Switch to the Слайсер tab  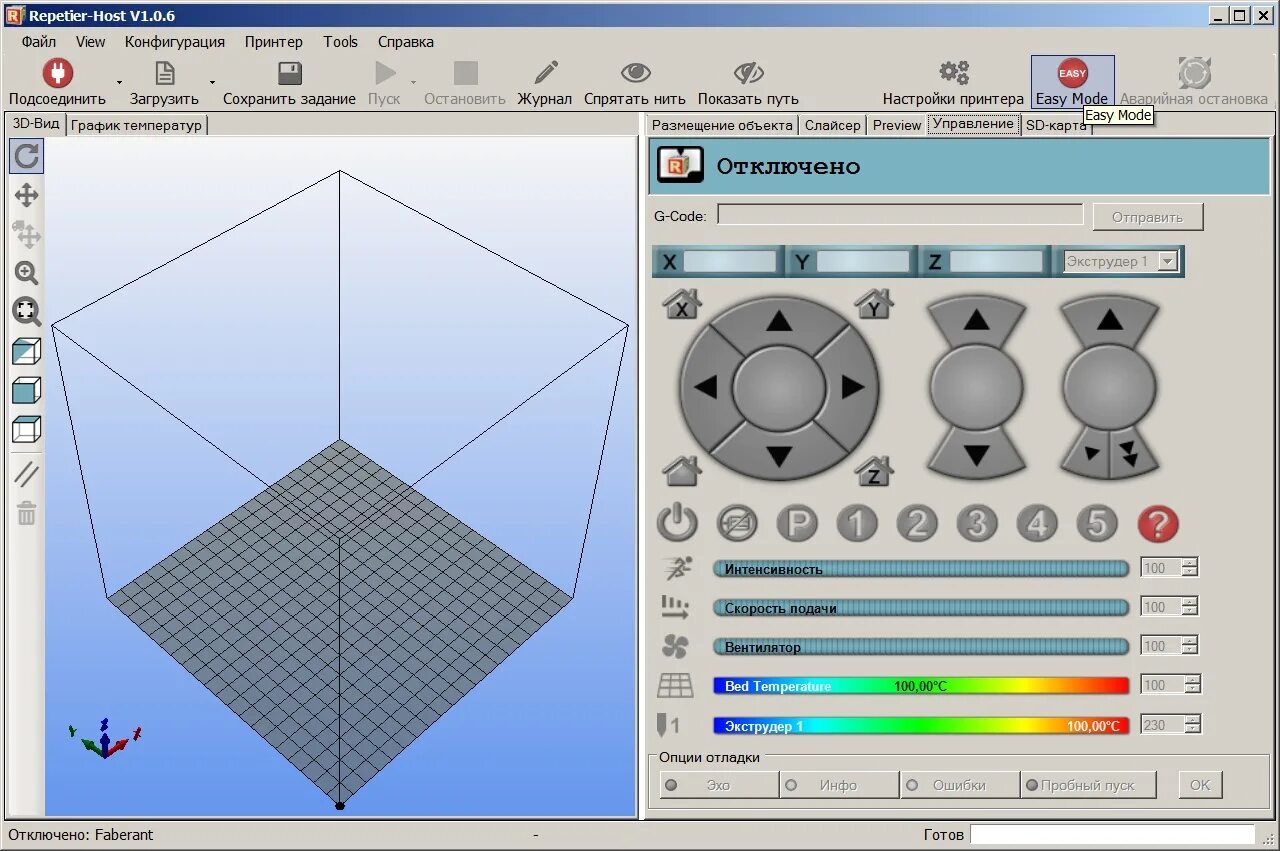tap(832, 125)
